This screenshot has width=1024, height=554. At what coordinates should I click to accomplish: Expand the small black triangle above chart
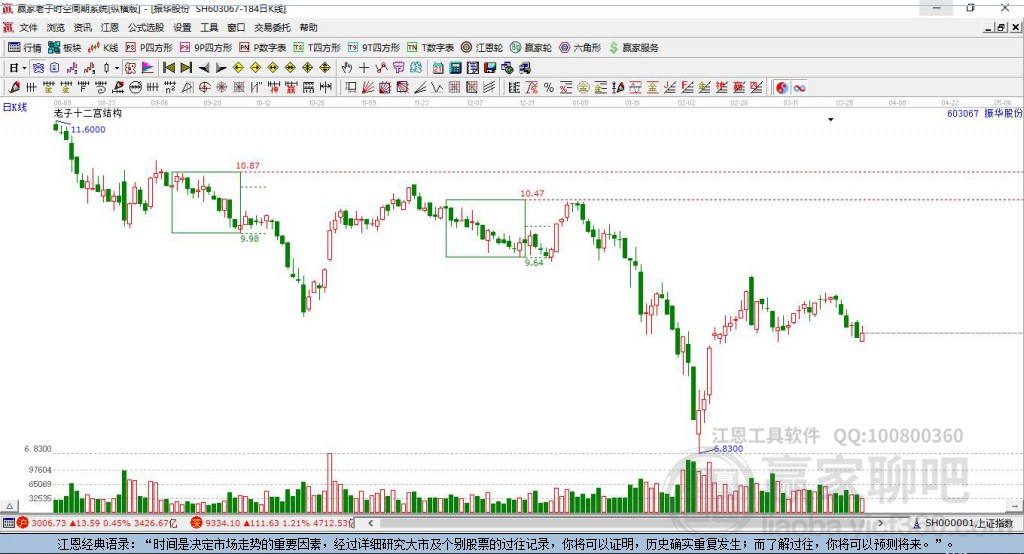coord(831,120)
